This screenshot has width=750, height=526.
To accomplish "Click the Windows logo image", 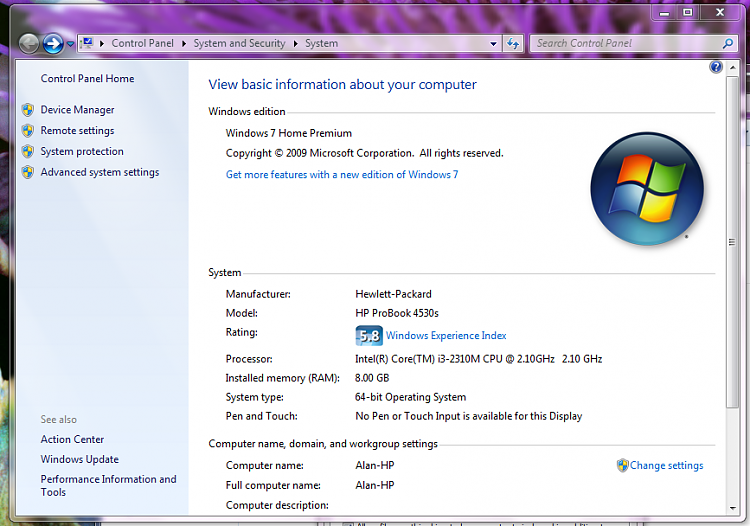I will (x=647, y=189).
